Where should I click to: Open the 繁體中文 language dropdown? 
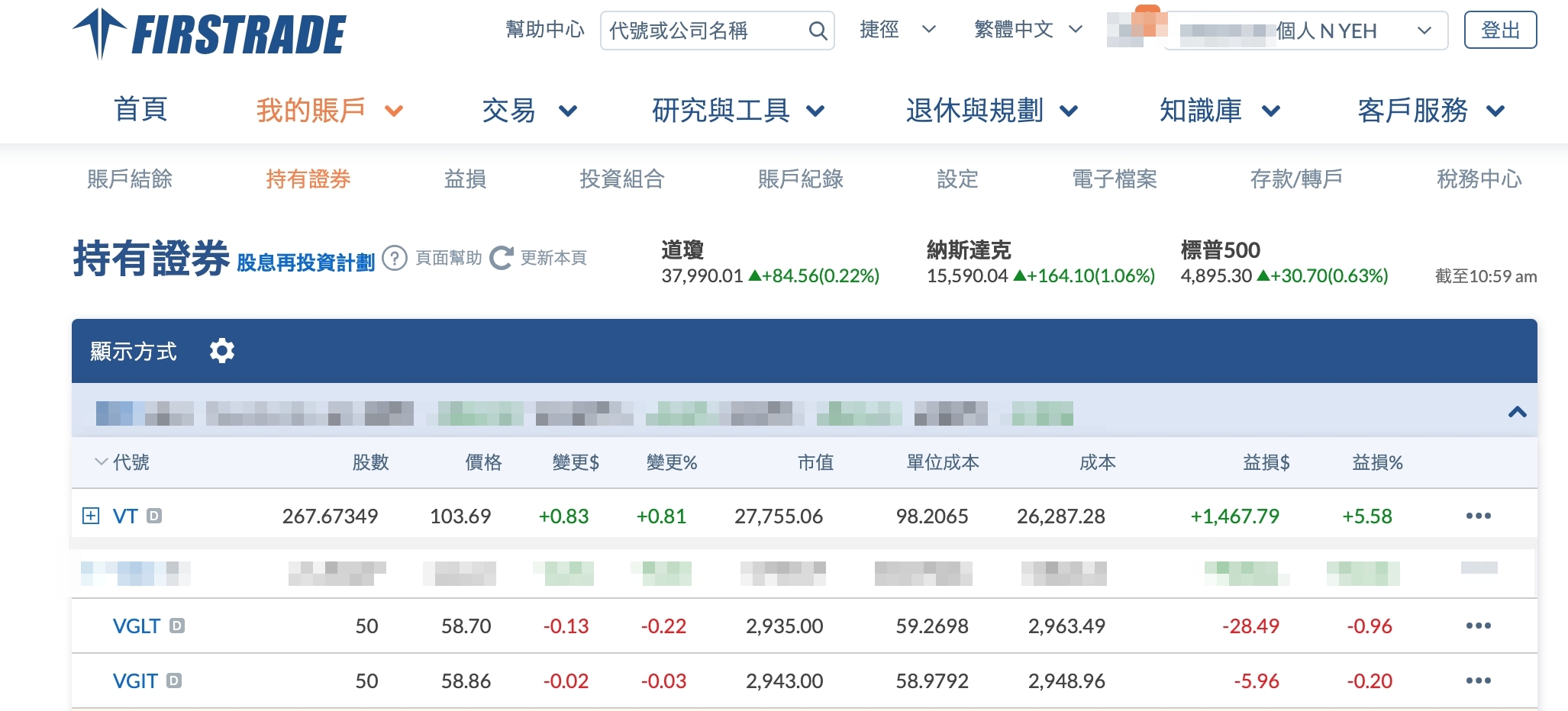point(1029,30)
